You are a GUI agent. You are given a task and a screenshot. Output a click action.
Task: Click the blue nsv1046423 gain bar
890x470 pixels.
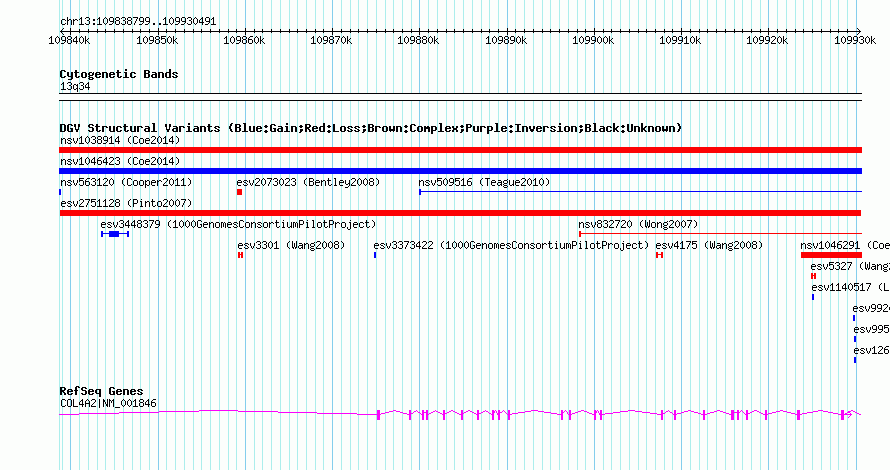(x=460, y=171)
